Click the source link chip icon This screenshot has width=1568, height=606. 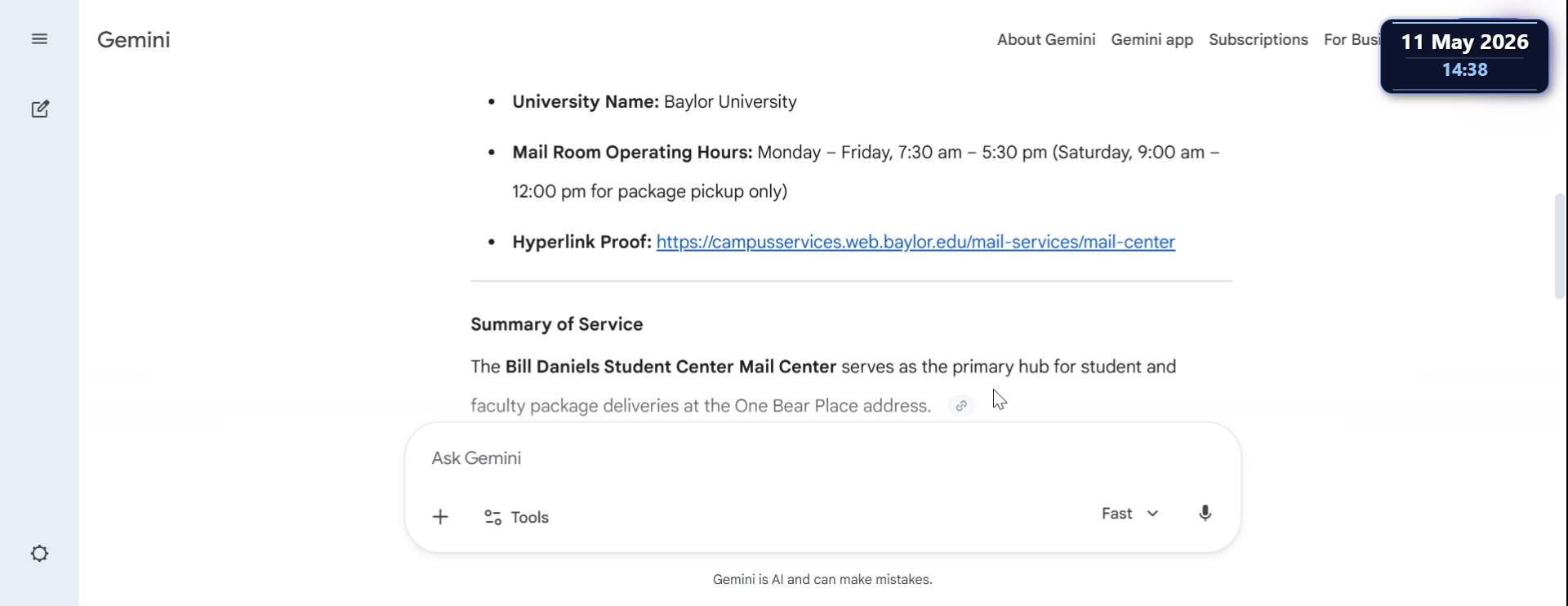coord(961,406)
